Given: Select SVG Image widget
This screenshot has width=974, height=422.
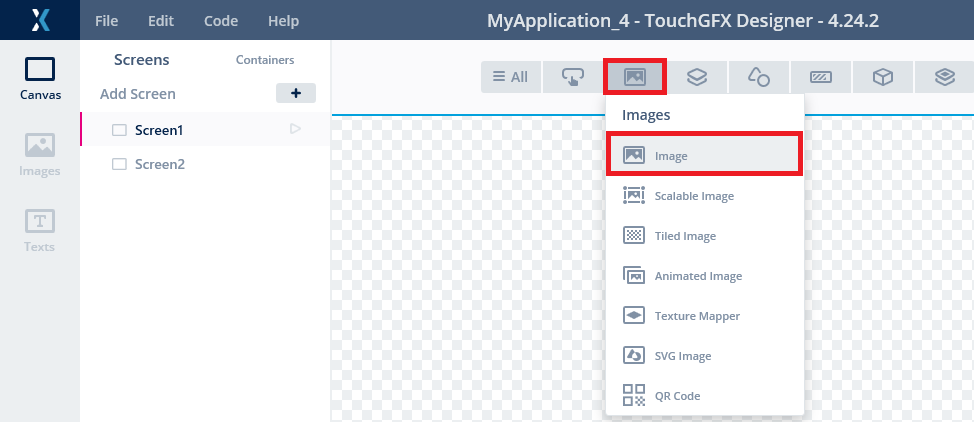Looking at the screenshot, I should click(x=704, y=355).
